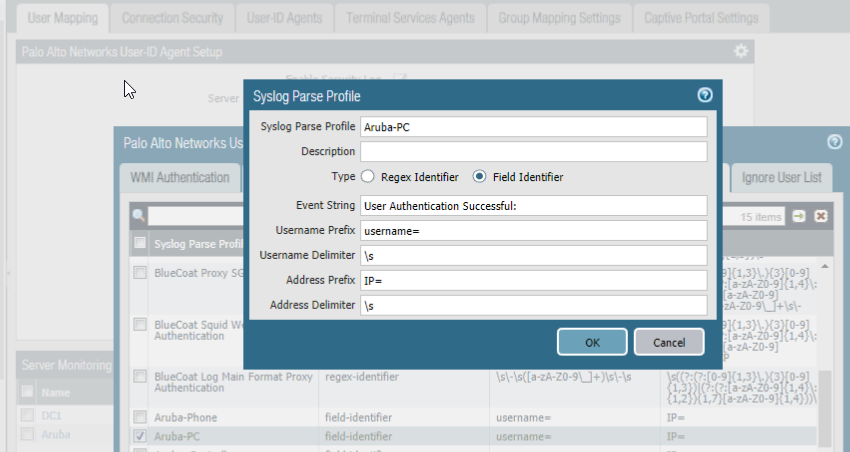Image resolution: width=850 pixels, height=452 pixels.
Task: Click the profile list scroll-up arrow
Action: point(825,266)
